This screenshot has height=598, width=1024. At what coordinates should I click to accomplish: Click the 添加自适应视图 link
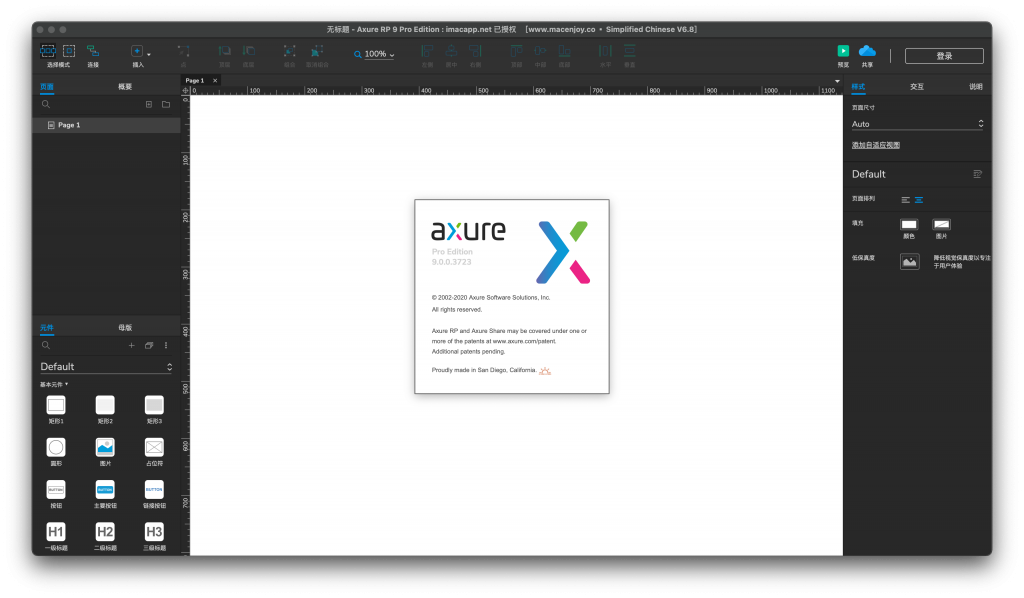876,145
